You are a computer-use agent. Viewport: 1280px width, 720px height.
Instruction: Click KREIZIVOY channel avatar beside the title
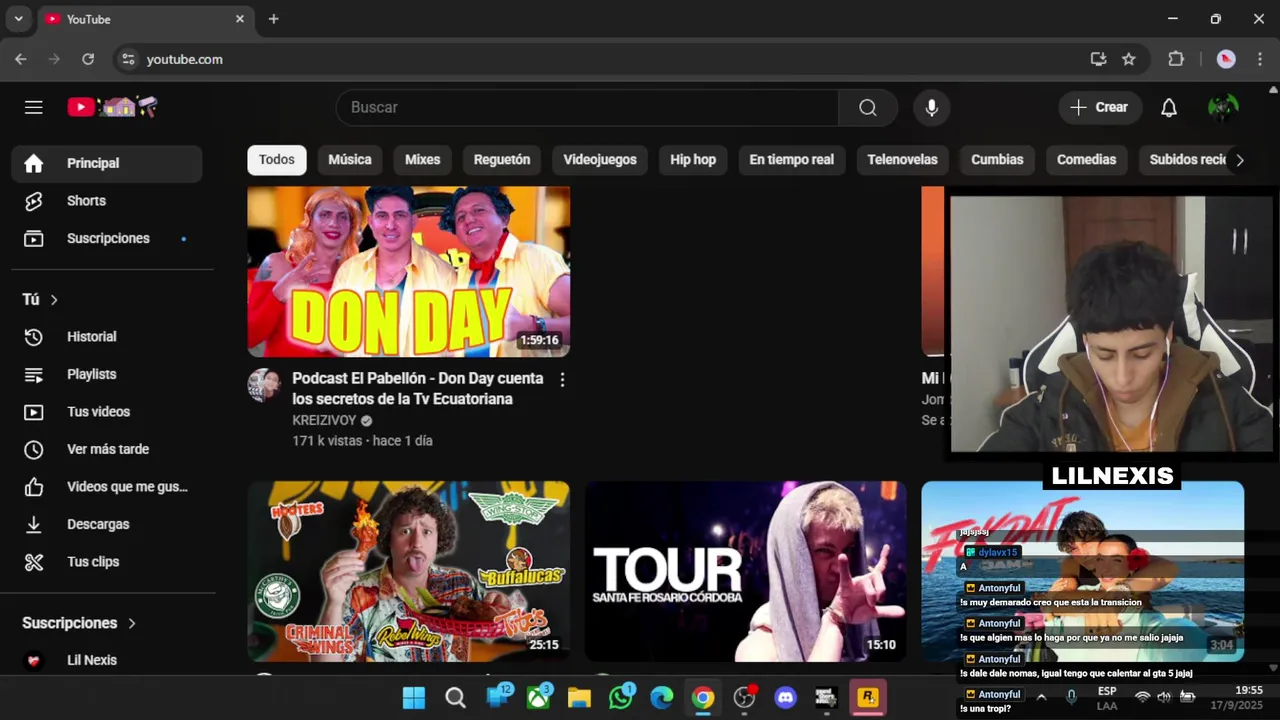point(265,385)
